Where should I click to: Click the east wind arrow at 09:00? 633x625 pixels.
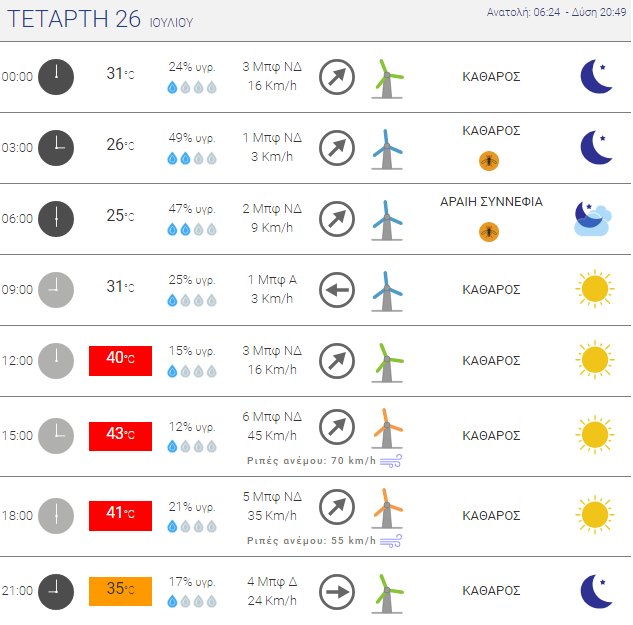point(337,290)
